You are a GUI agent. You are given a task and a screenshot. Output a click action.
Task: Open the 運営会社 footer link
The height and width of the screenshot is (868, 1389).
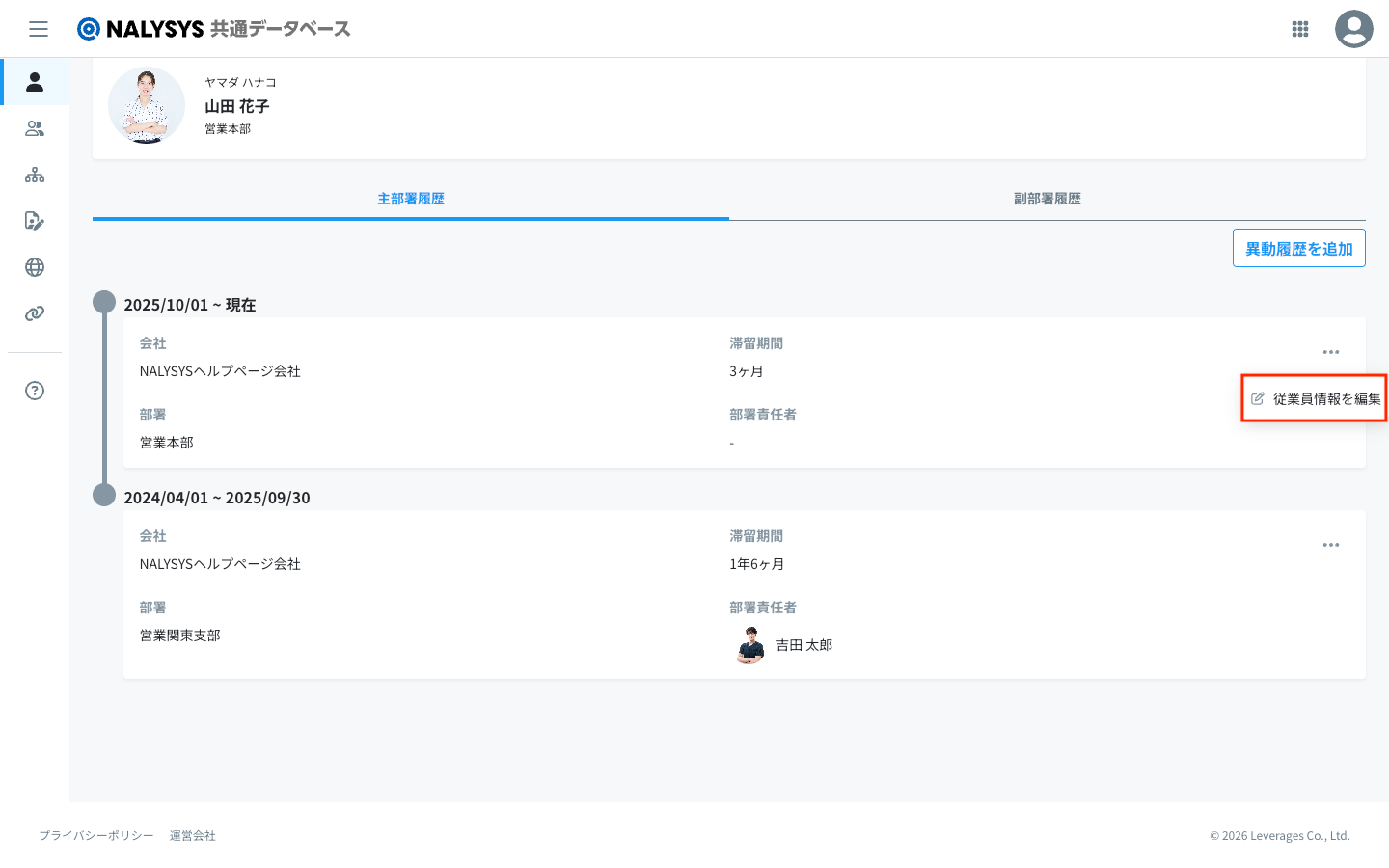tap(193, 836)
